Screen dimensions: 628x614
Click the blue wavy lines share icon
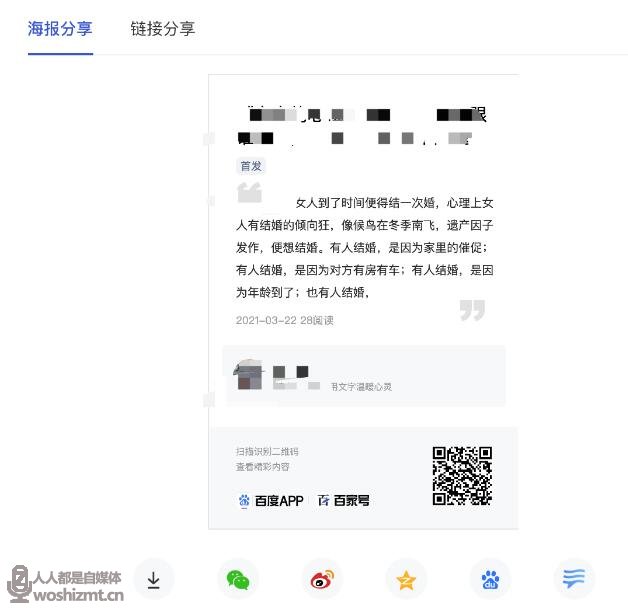coord(574,579)
